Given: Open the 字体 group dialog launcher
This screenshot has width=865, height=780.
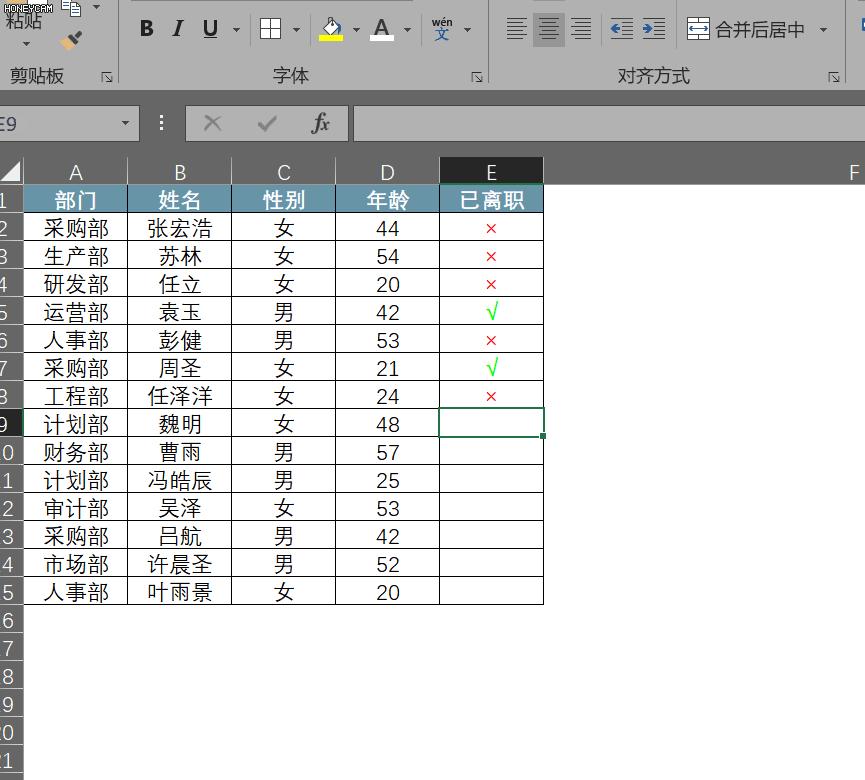Looking at the screenshot, I should 477,75.
